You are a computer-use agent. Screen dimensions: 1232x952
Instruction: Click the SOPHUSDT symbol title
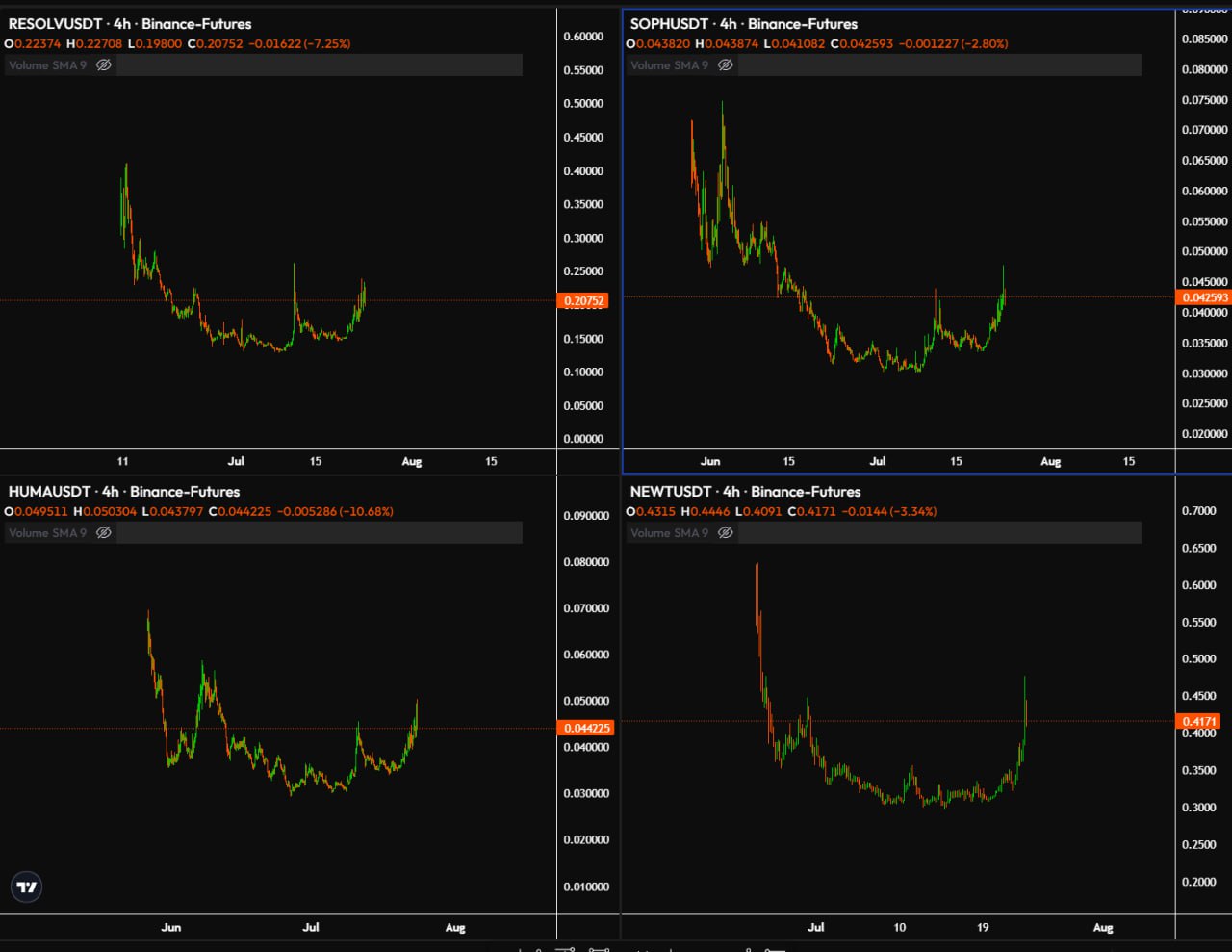tap(671, 24)
